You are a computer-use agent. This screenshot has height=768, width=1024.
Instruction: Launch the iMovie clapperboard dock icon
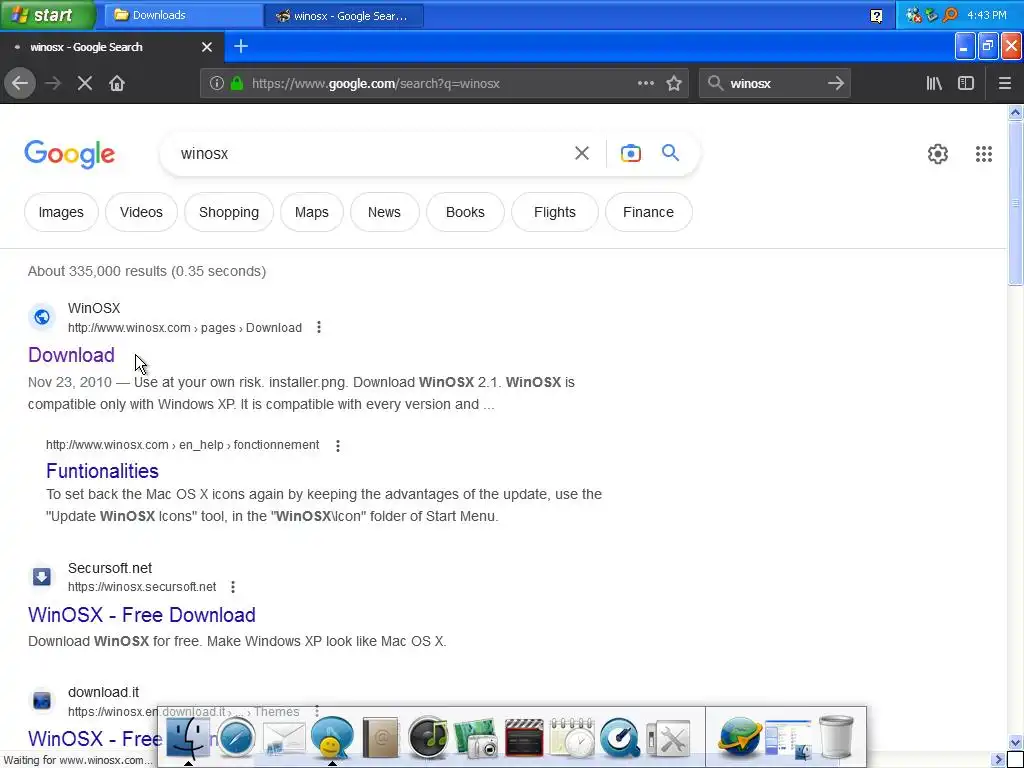click(x=524, y=739)
